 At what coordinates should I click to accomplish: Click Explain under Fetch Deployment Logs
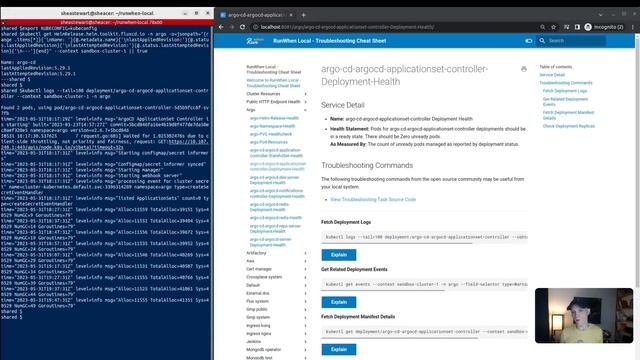pyautogui.click(x=339, y=255)
